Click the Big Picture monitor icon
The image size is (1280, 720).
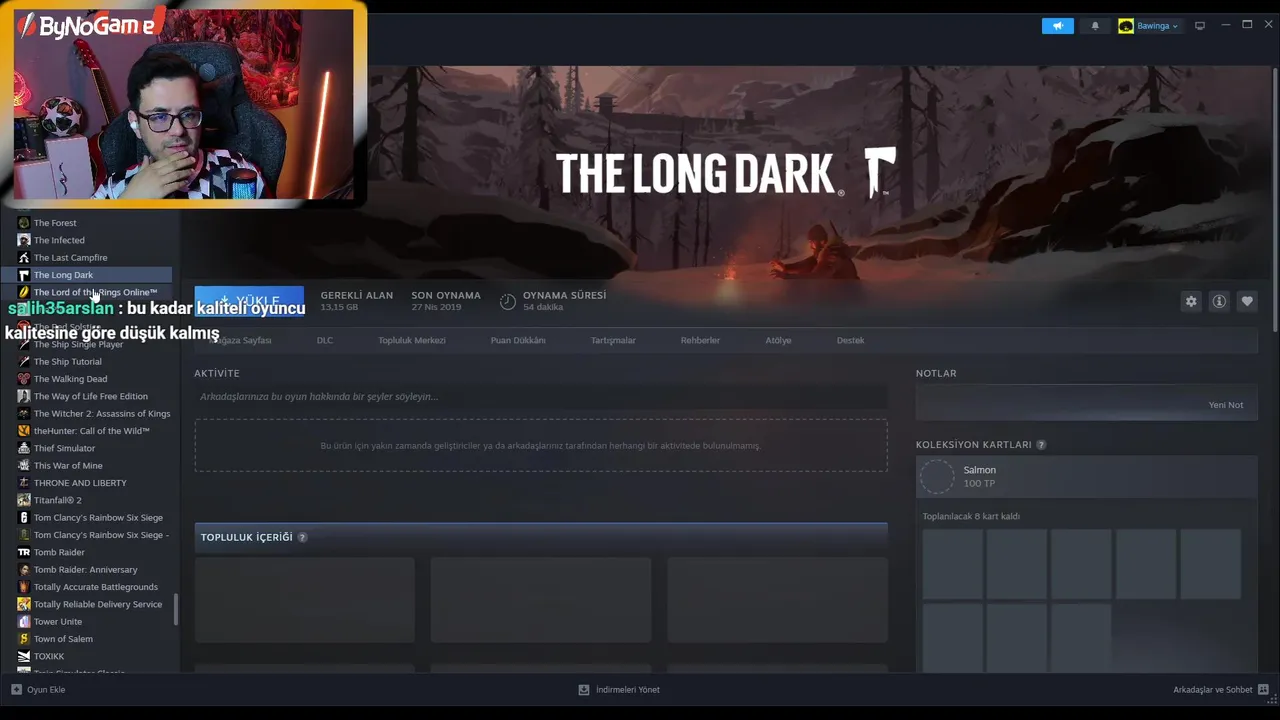coord(1200,26)
